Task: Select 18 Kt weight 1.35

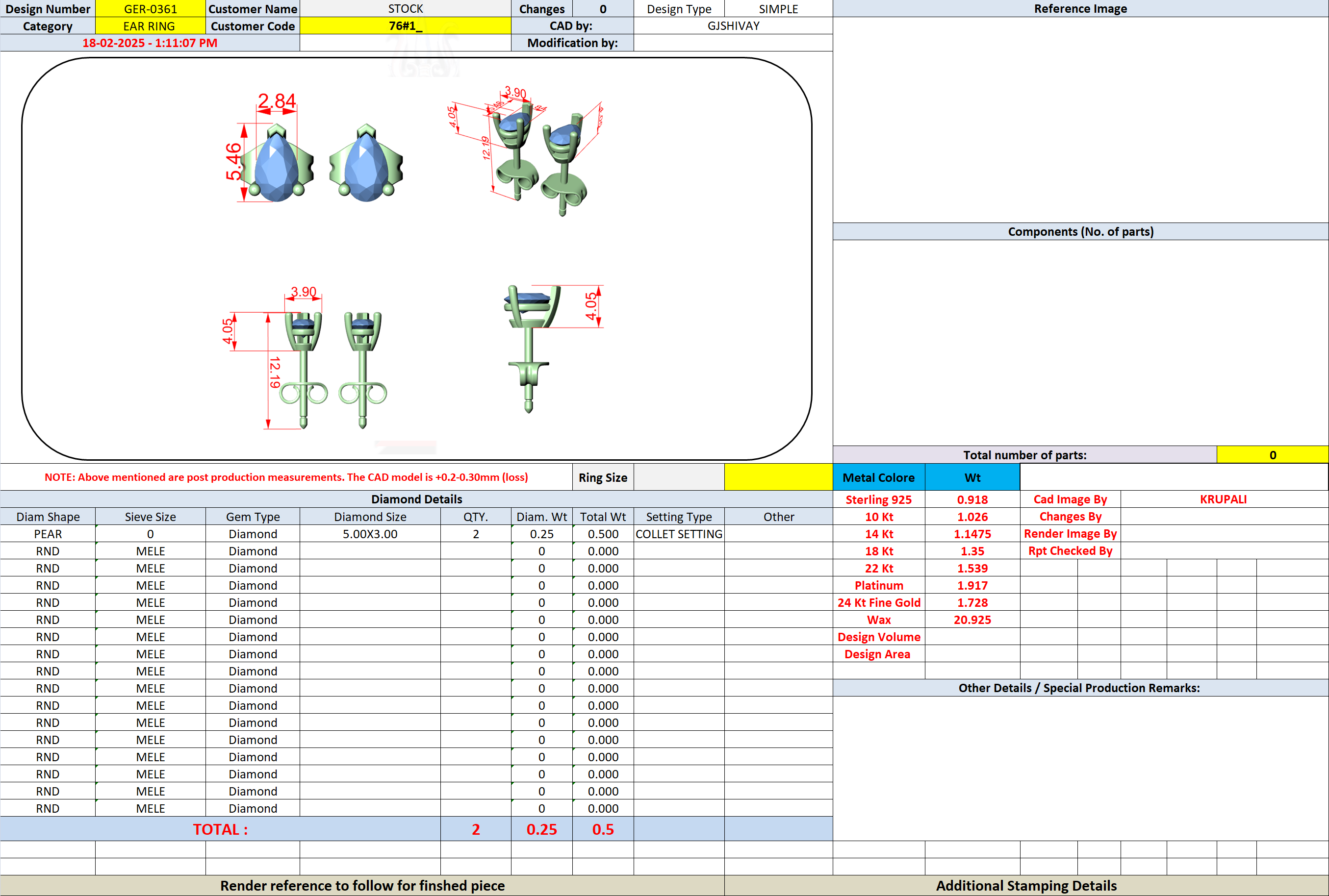Action: pos(972,551)
